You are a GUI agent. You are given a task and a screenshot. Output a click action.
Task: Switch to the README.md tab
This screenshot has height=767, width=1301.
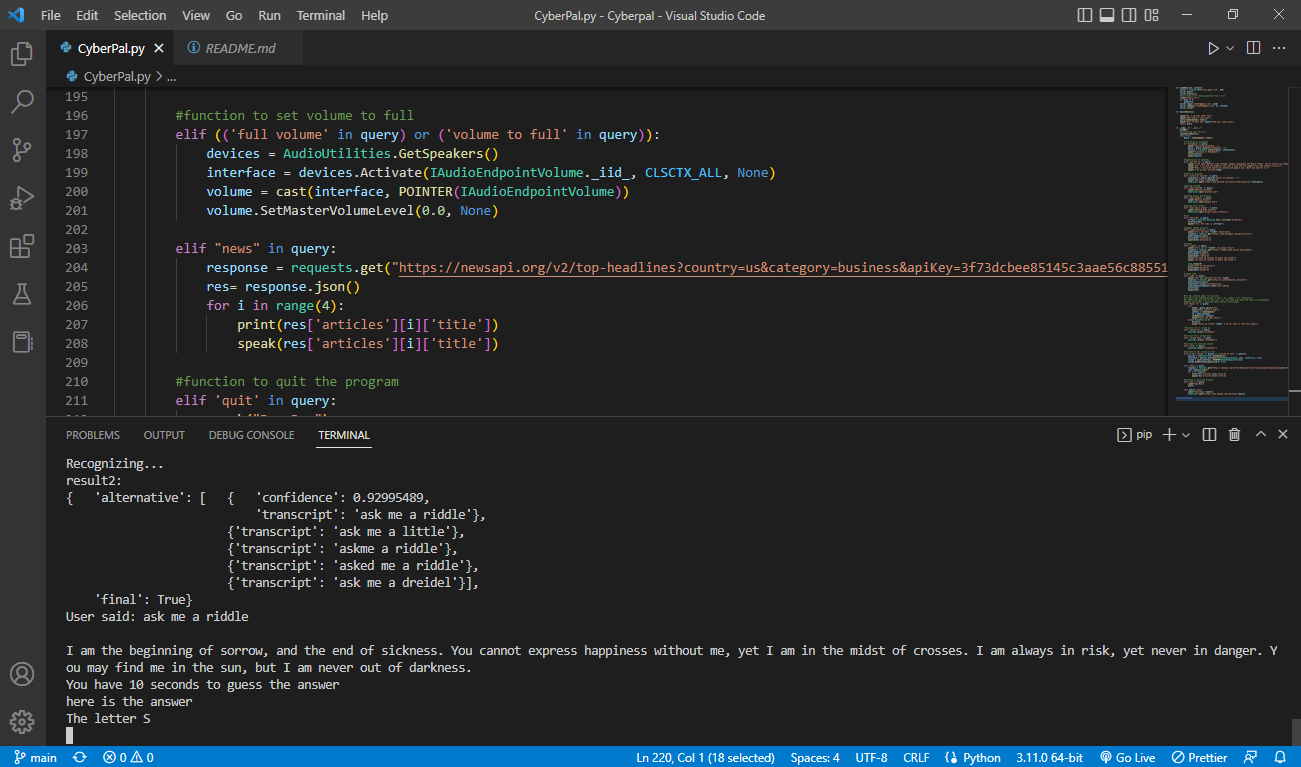240,48
